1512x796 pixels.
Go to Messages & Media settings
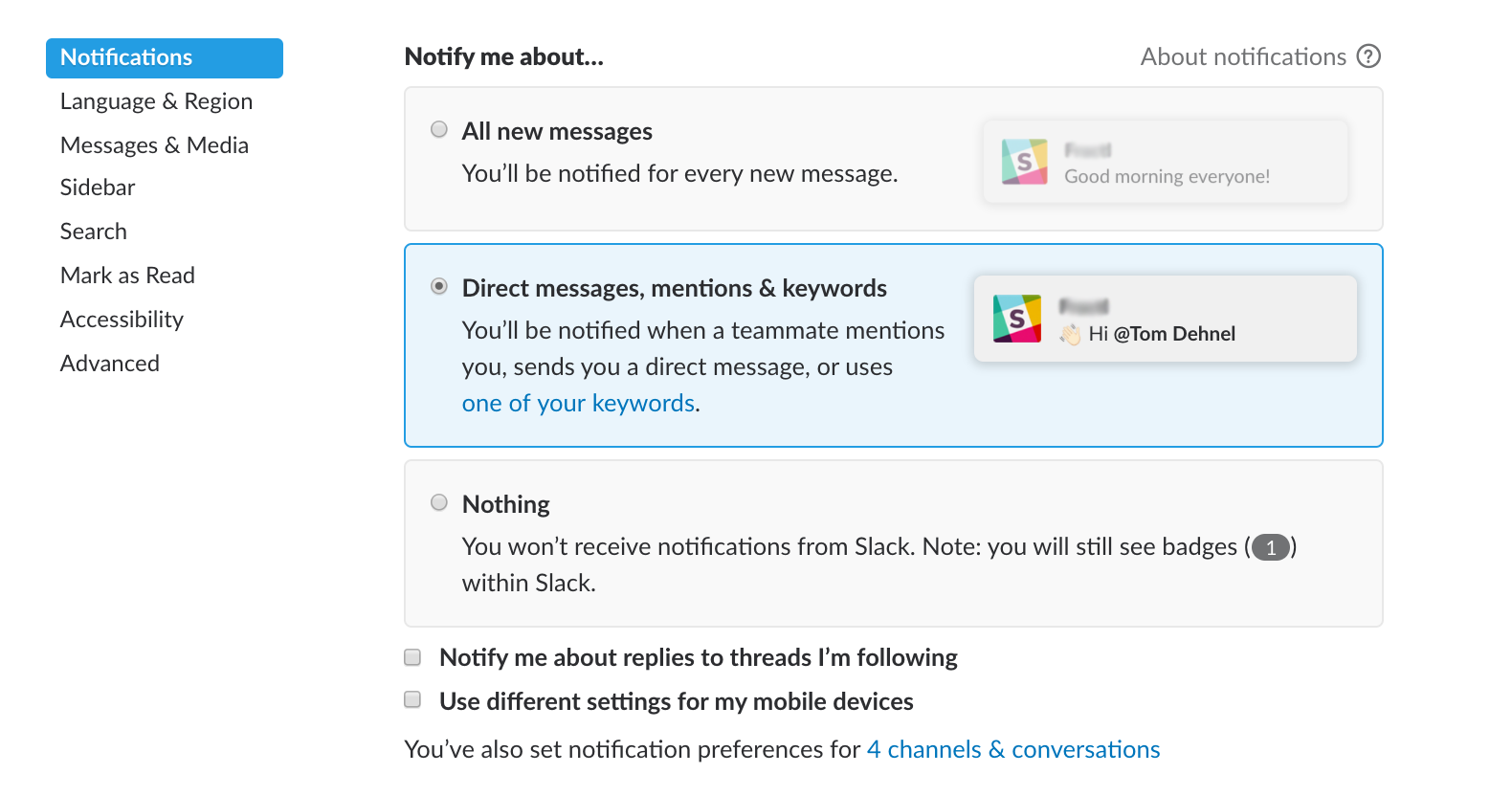click(154, 145)
